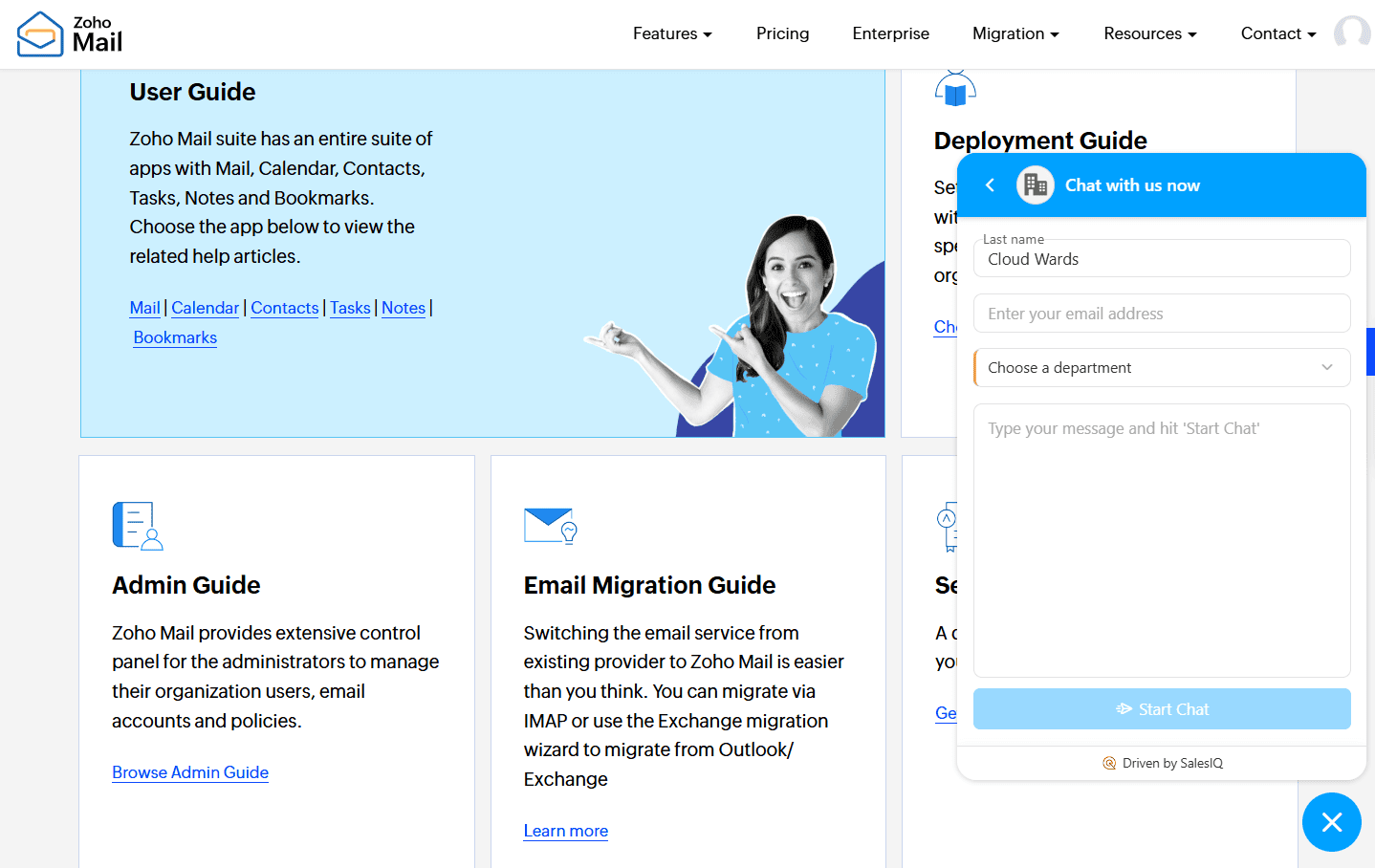Expand the Features dropdown menu
1375x868 pixels.
(x=672, y=33)
